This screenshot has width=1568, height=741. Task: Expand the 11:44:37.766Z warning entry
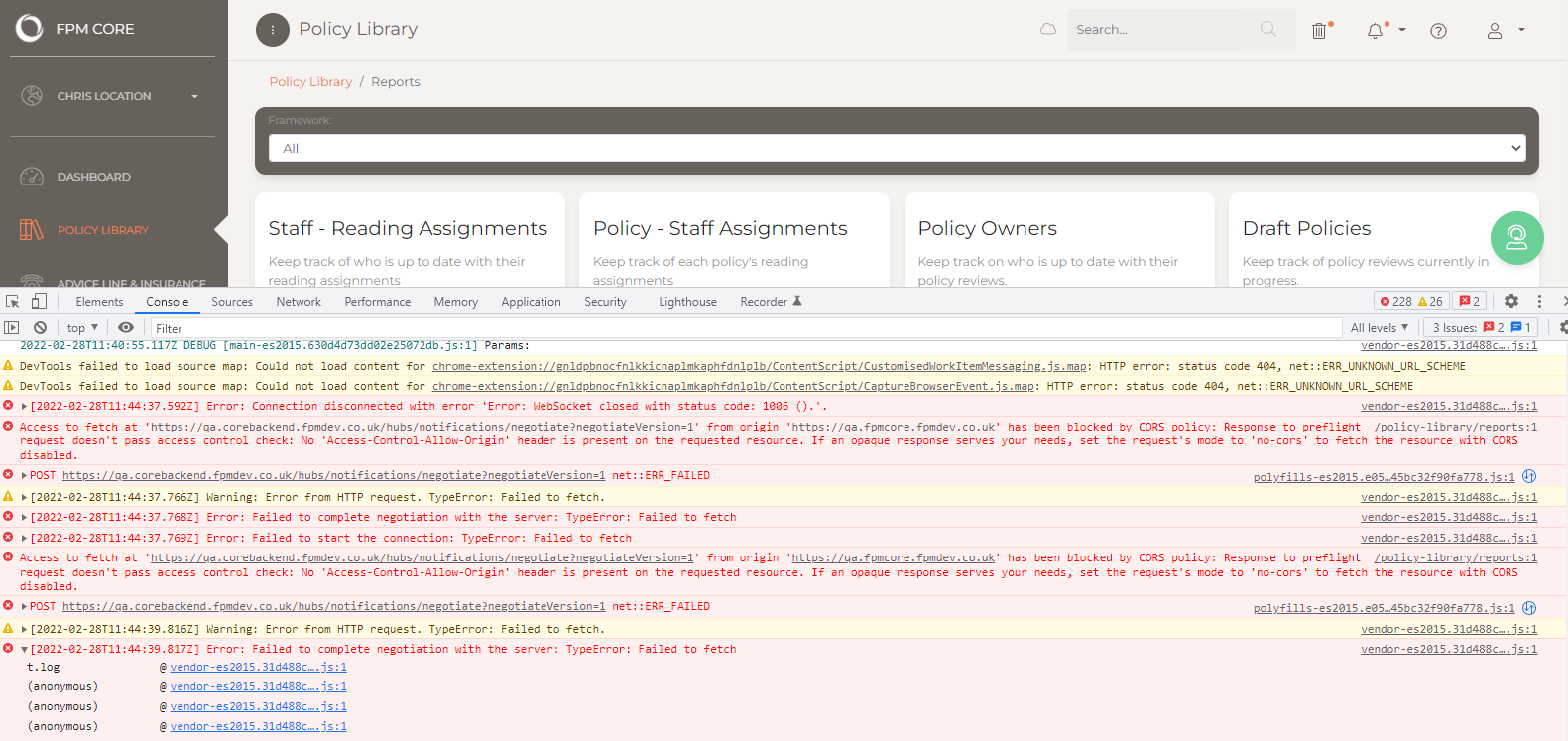[x=24, y=497]
